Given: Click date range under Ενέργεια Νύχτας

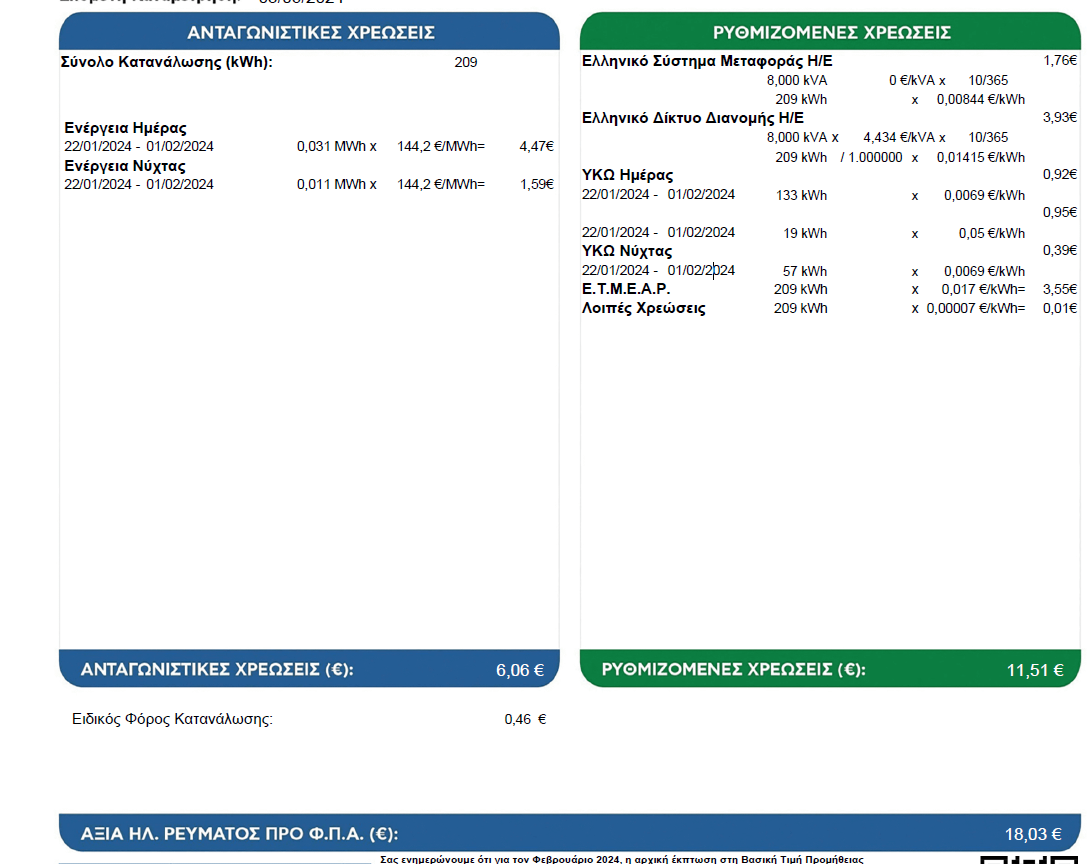Looking at the screenshot, I should [139, 185].
